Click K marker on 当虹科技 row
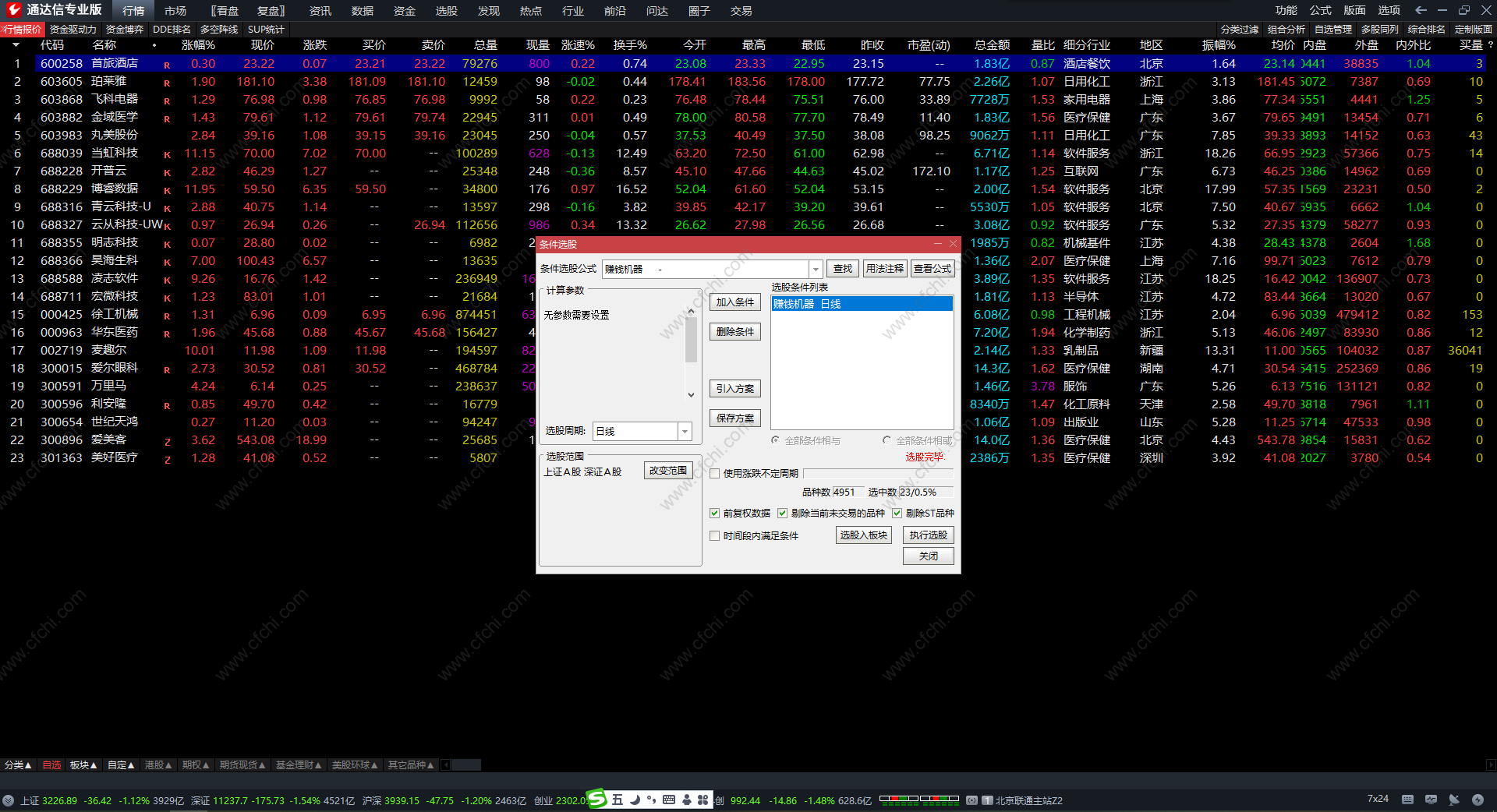This screenshot has height=812, width=1497. pos(167,154)
